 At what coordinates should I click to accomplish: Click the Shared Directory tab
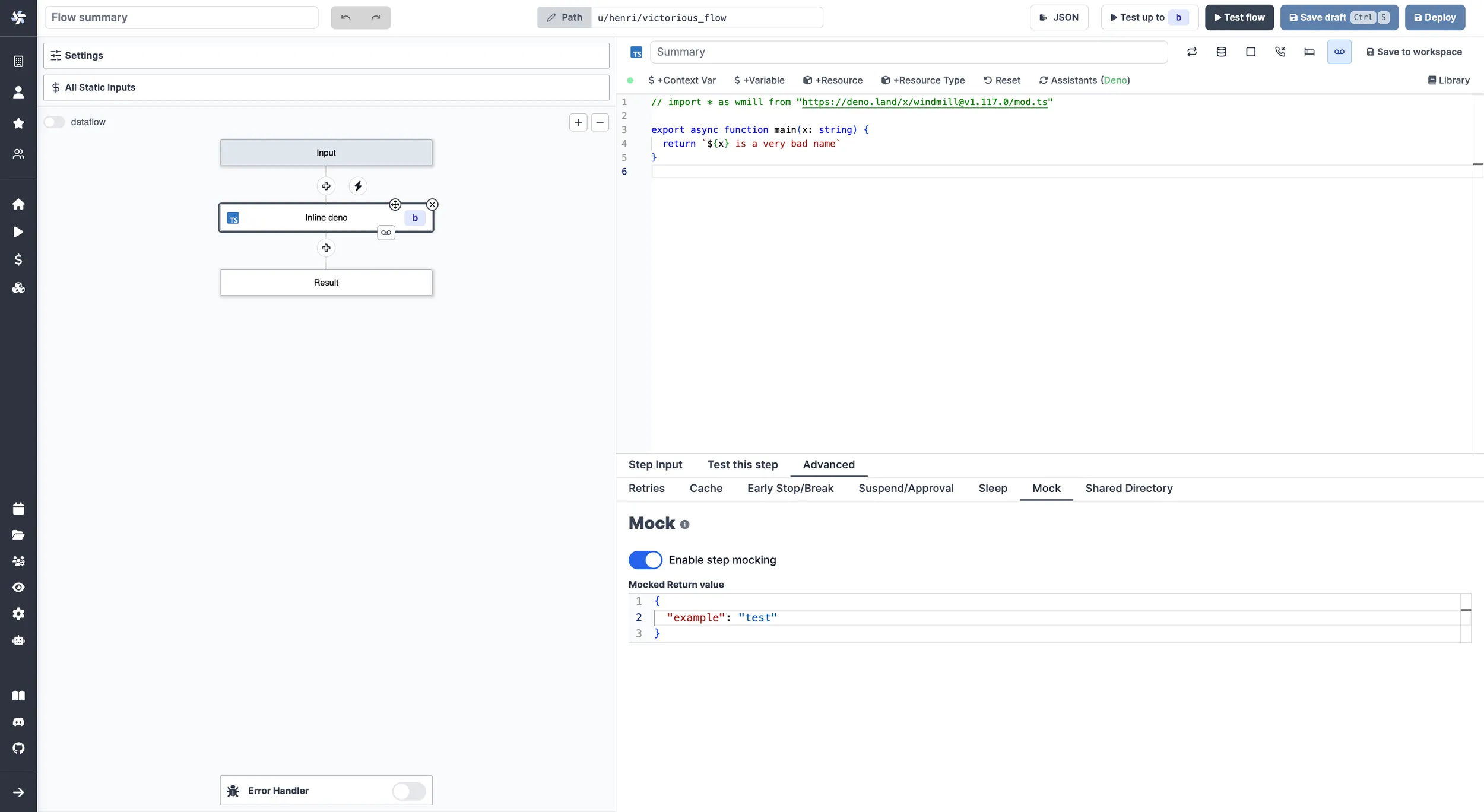click(x=1129, y=488)
